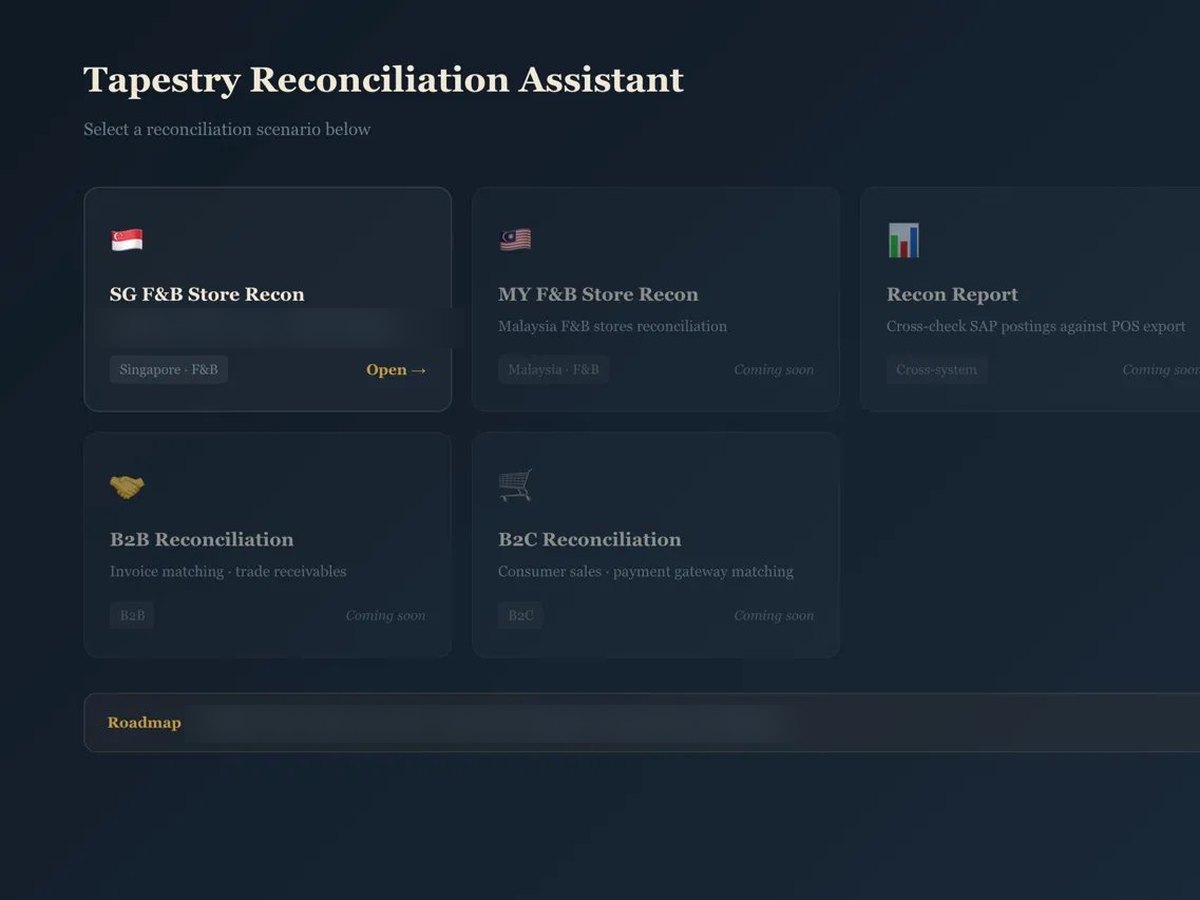Select the MY F&B Store Recon title
This screenshot has width=1200, height=900.
pyautogui.click(x=598, y=294)
